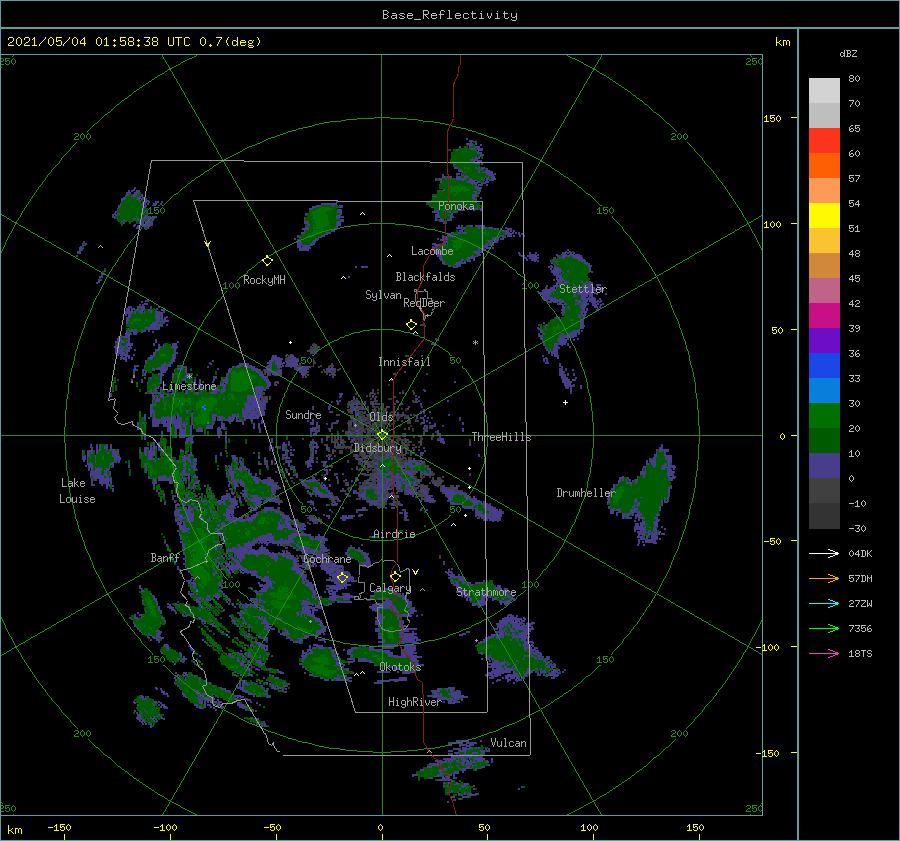Click the green 7356 arrow icon
Image resolution: width=900 pixels, height=841 pixels.
[x=824, y=629]
